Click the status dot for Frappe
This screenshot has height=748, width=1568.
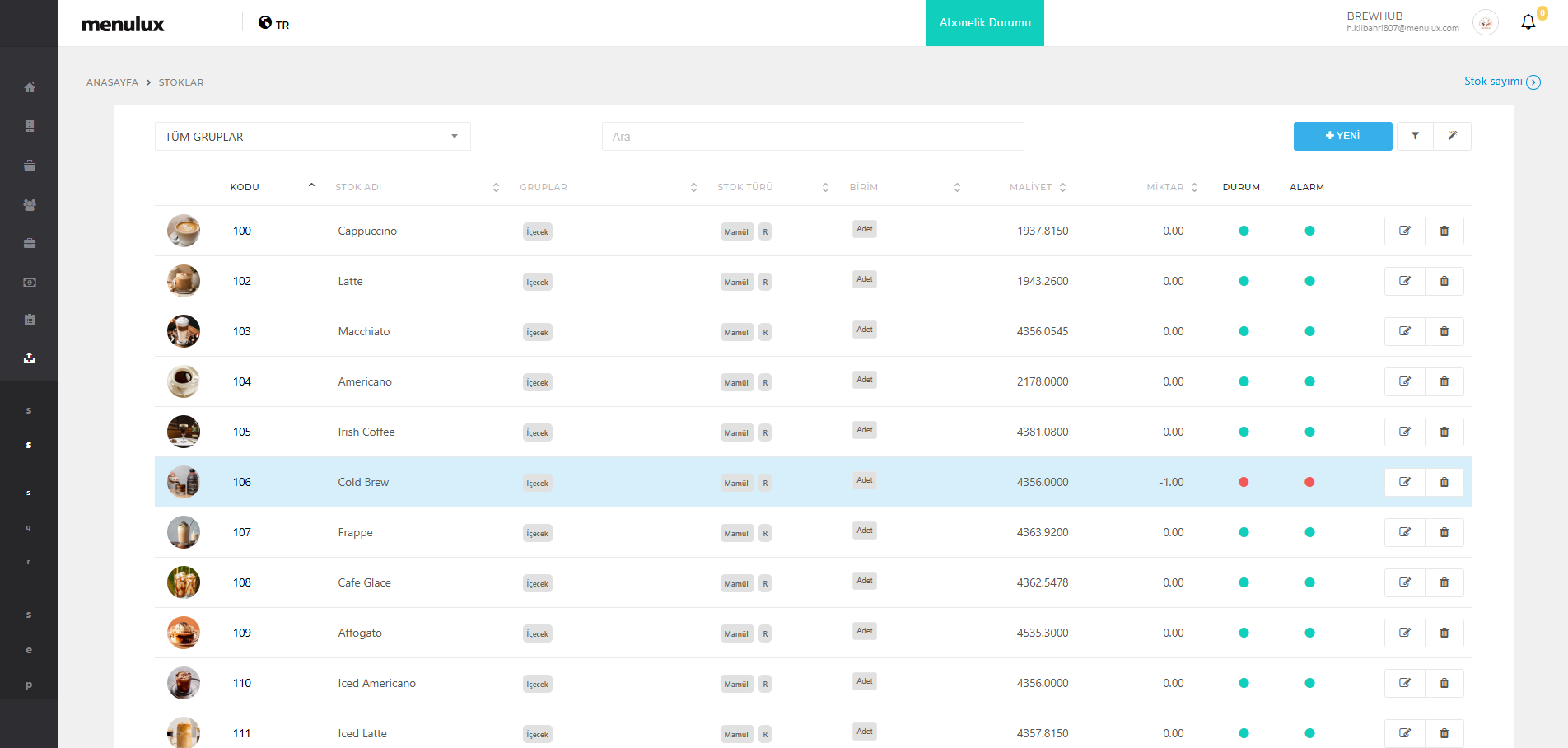pos(1244,532)
